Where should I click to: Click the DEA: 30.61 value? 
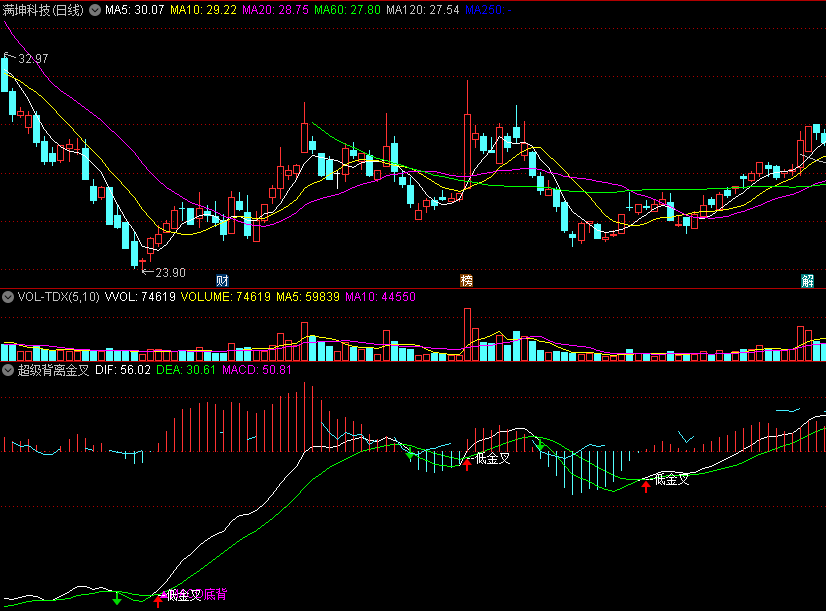(186, 370)
